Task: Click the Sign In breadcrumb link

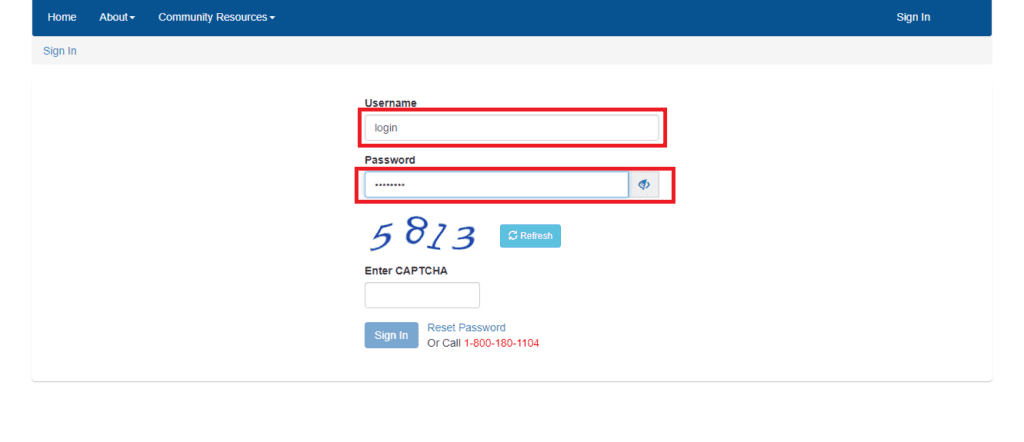Action: click(60, 51)
